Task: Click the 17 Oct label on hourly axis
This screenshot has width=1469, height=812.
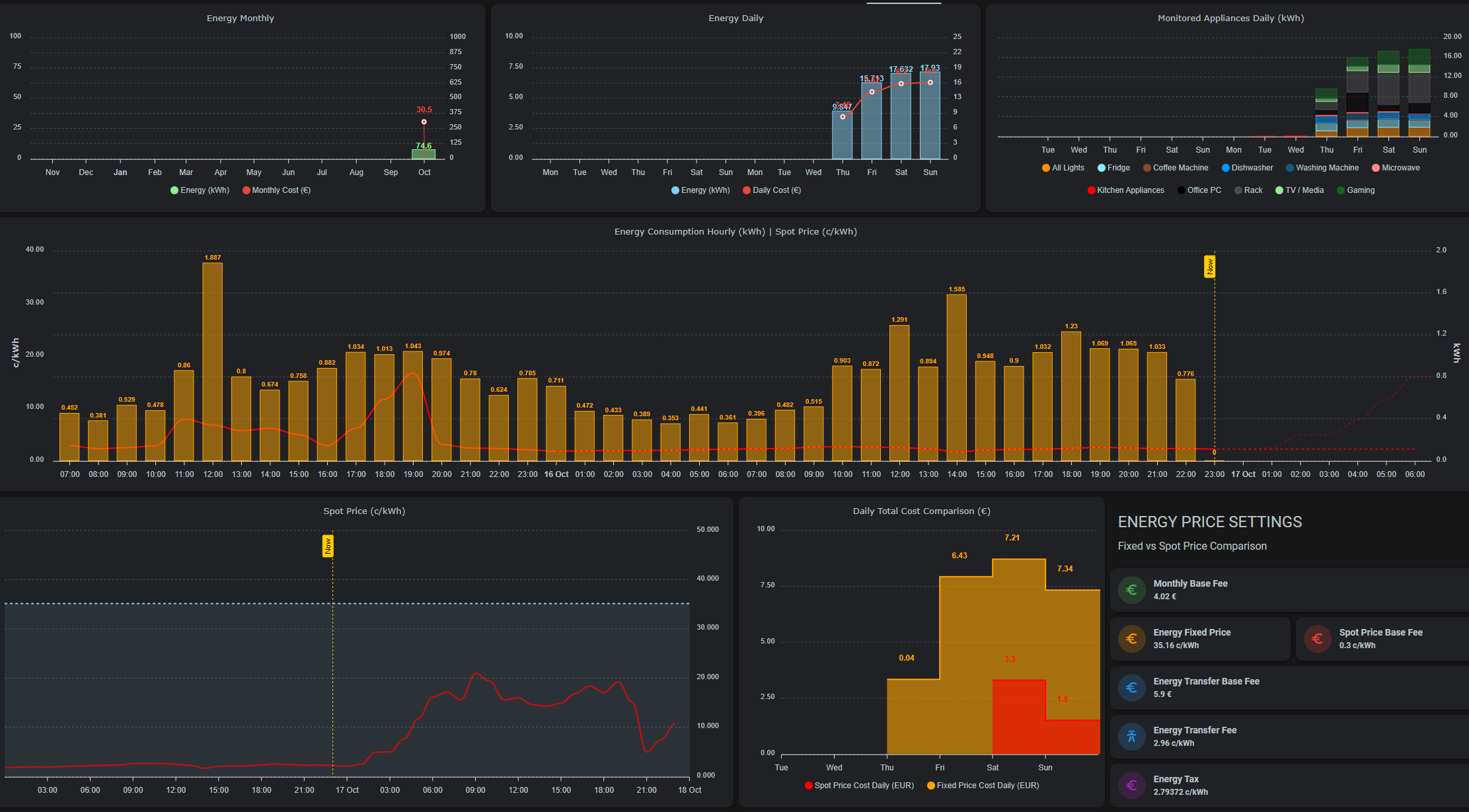Action: click(1243, 474)
